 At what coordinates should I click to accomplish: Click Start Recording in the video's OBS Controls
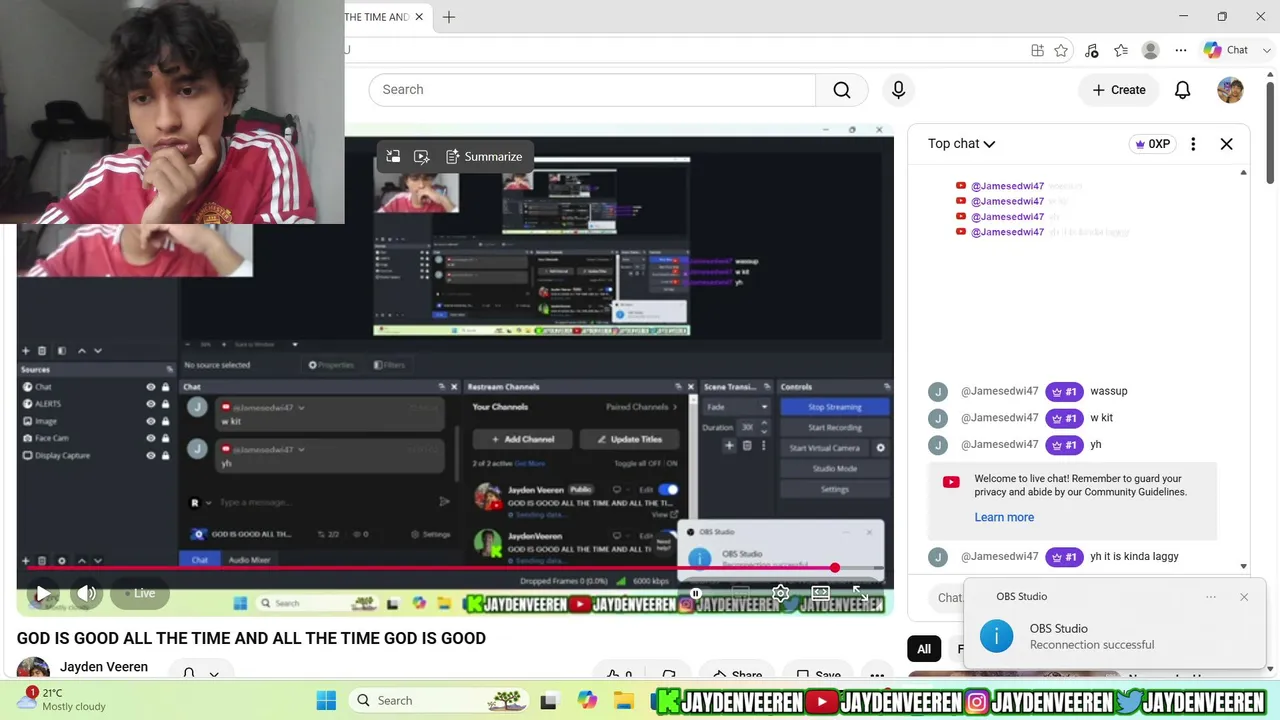(x=835, y=427)
